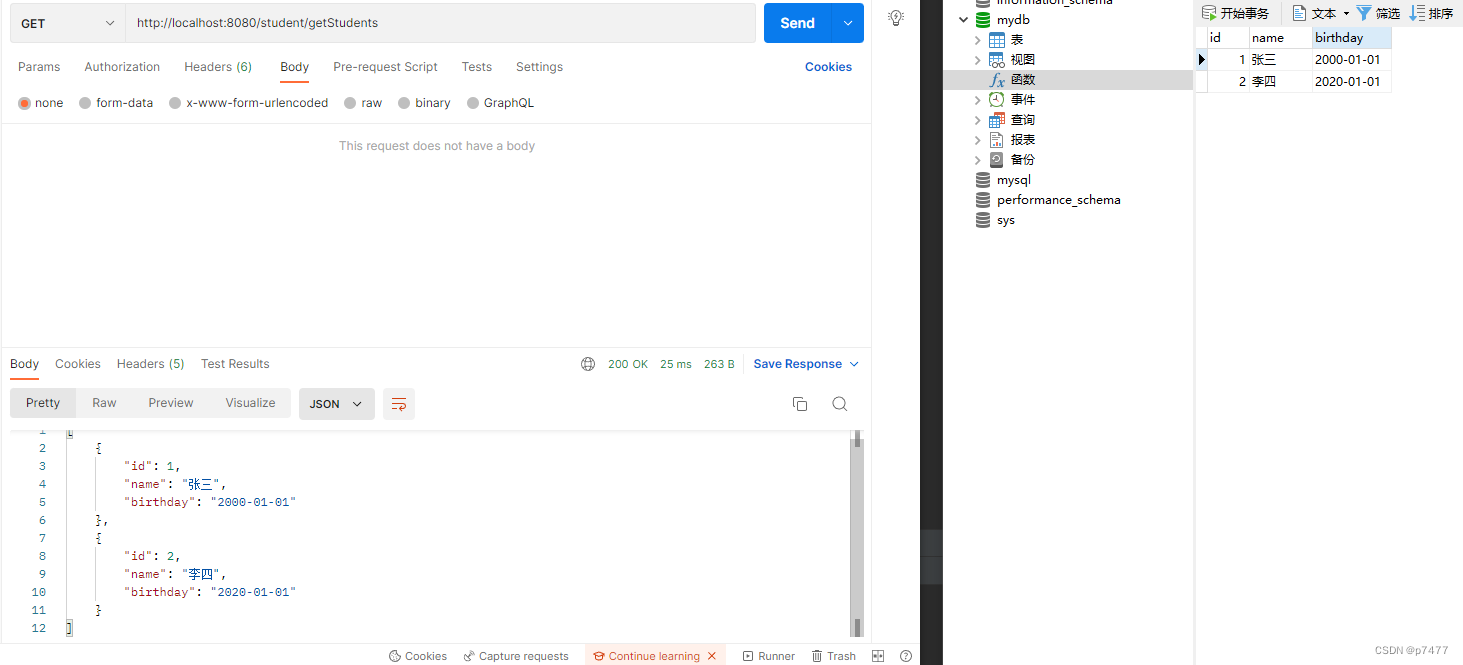Open the 文本 dropdown arrow
This screenshot has width=1463, height=665.
[1346, 13]
